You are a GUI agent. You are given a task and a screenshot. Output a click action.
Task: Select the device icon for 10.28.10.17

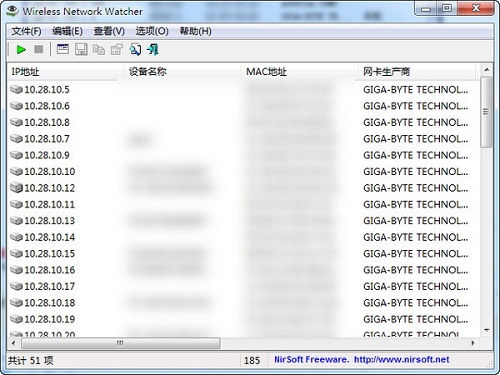click(16, 286)
